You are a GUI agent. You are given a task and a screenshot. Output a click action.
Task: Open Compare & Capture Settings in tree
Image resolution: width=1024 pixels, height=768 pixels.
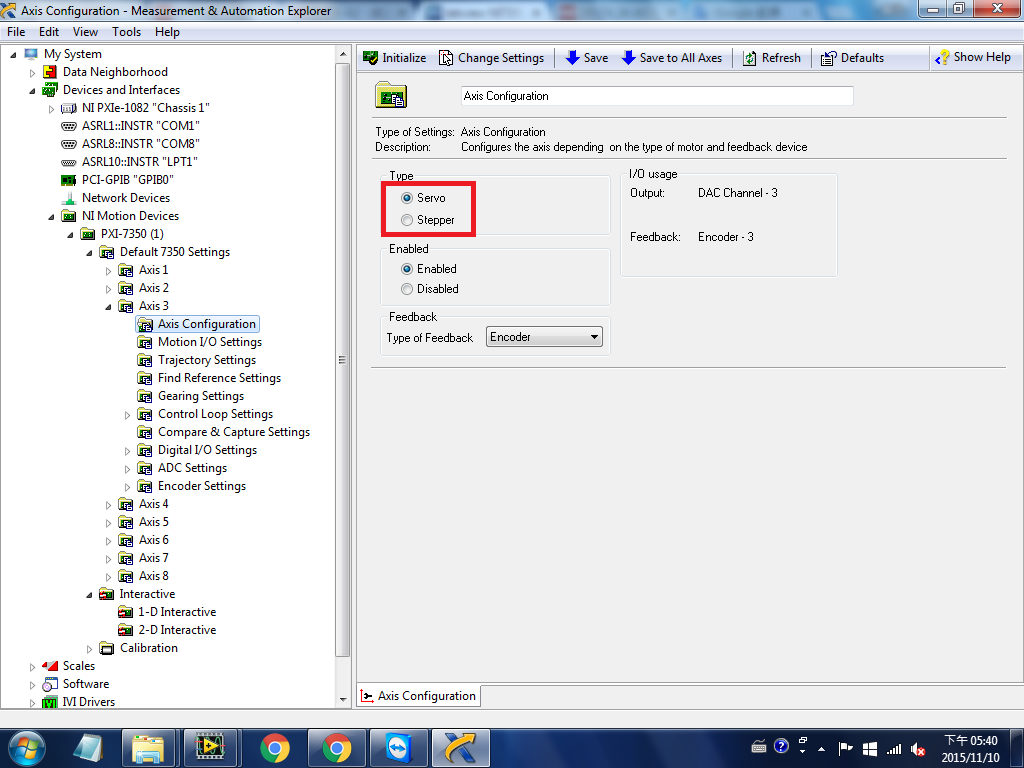click(x=234, y=432)
